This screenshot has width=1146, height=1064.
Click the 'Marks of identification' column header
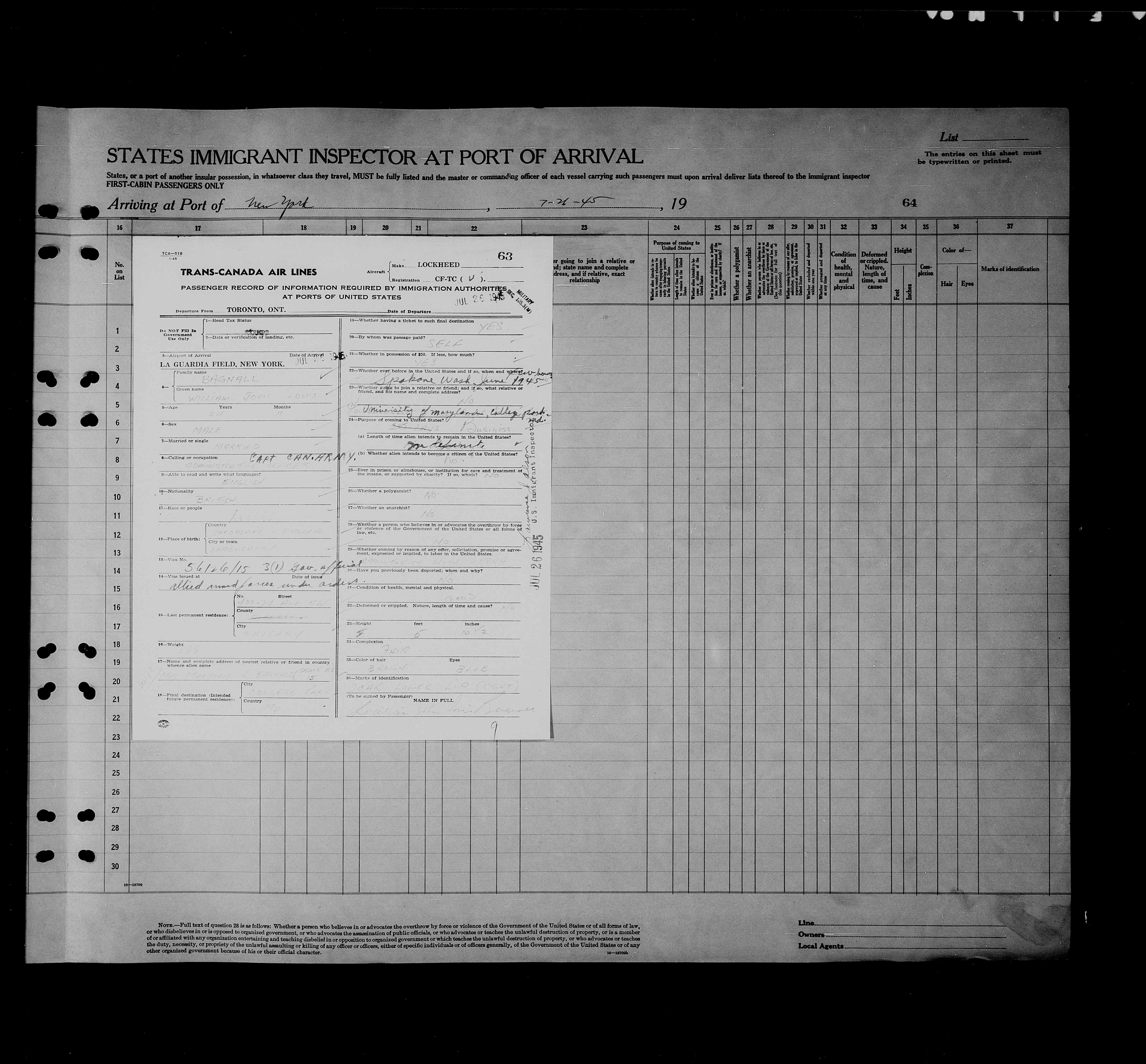click(x=1010, y=269)
